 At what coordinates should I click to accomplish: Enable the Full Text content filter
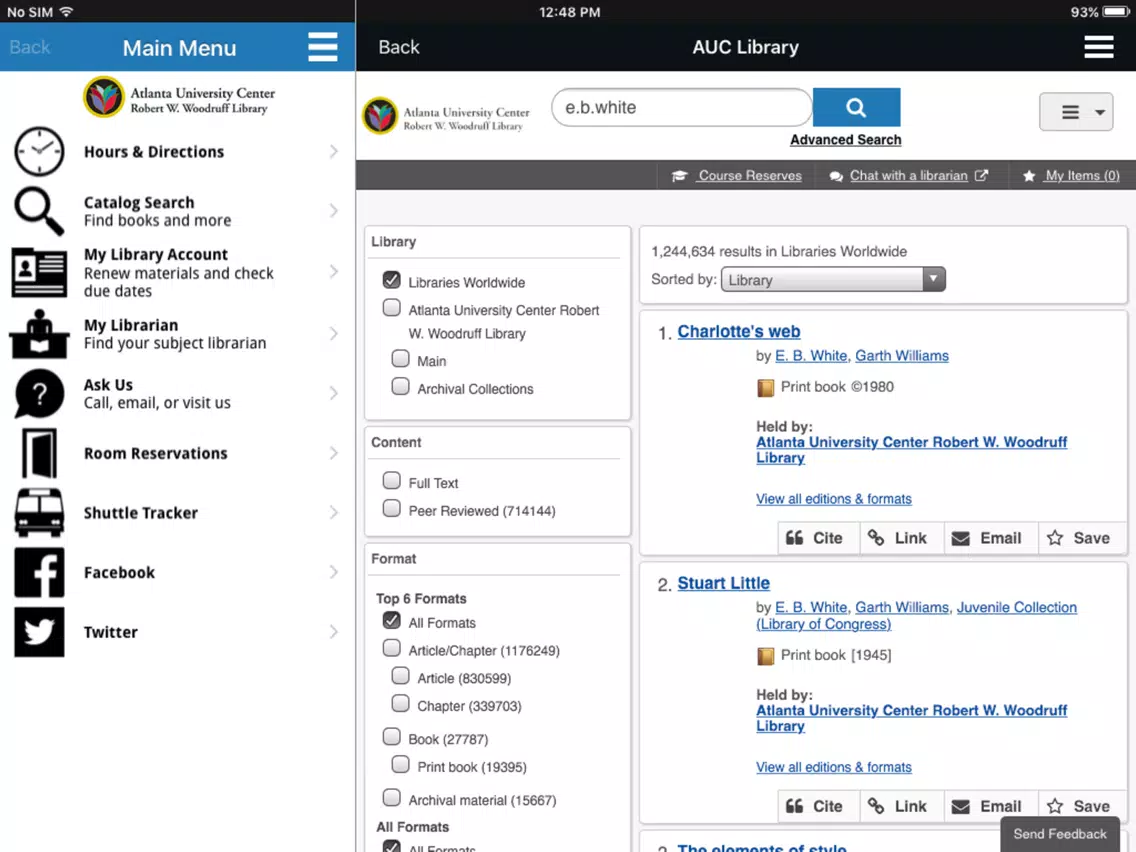click(391, 480)
